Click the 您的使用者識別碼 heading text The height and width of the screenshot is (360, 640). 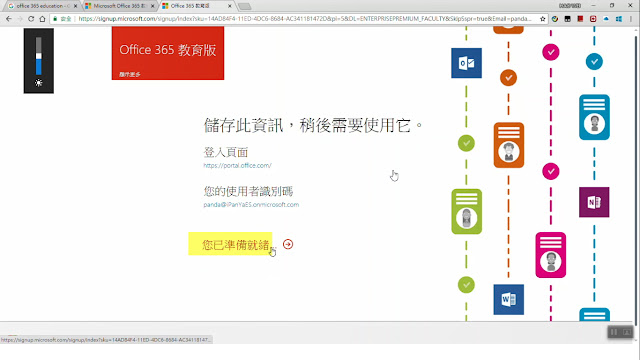click(248, 191)
